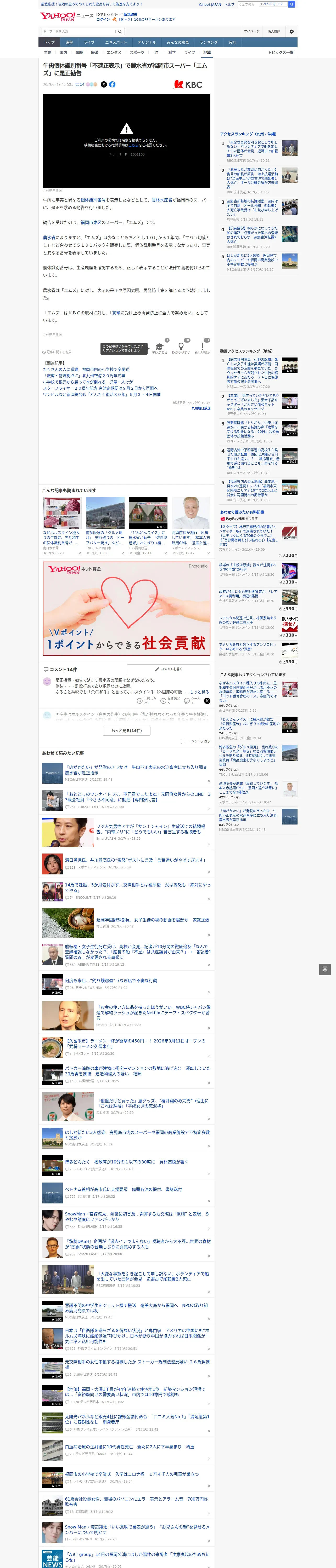The image size is (336, 1568).
Task: Open the 高須院長が謝罪 recommended thumbnail
Action: [191, 512]
